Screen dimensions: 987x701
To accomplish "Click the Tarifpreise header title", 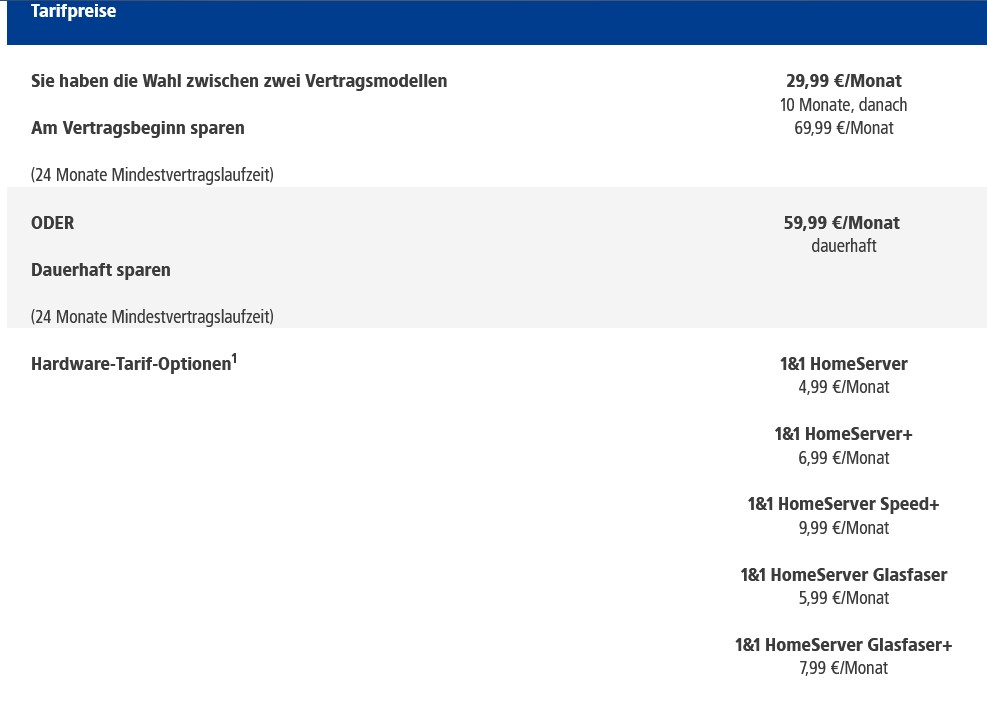I will 74,11.
